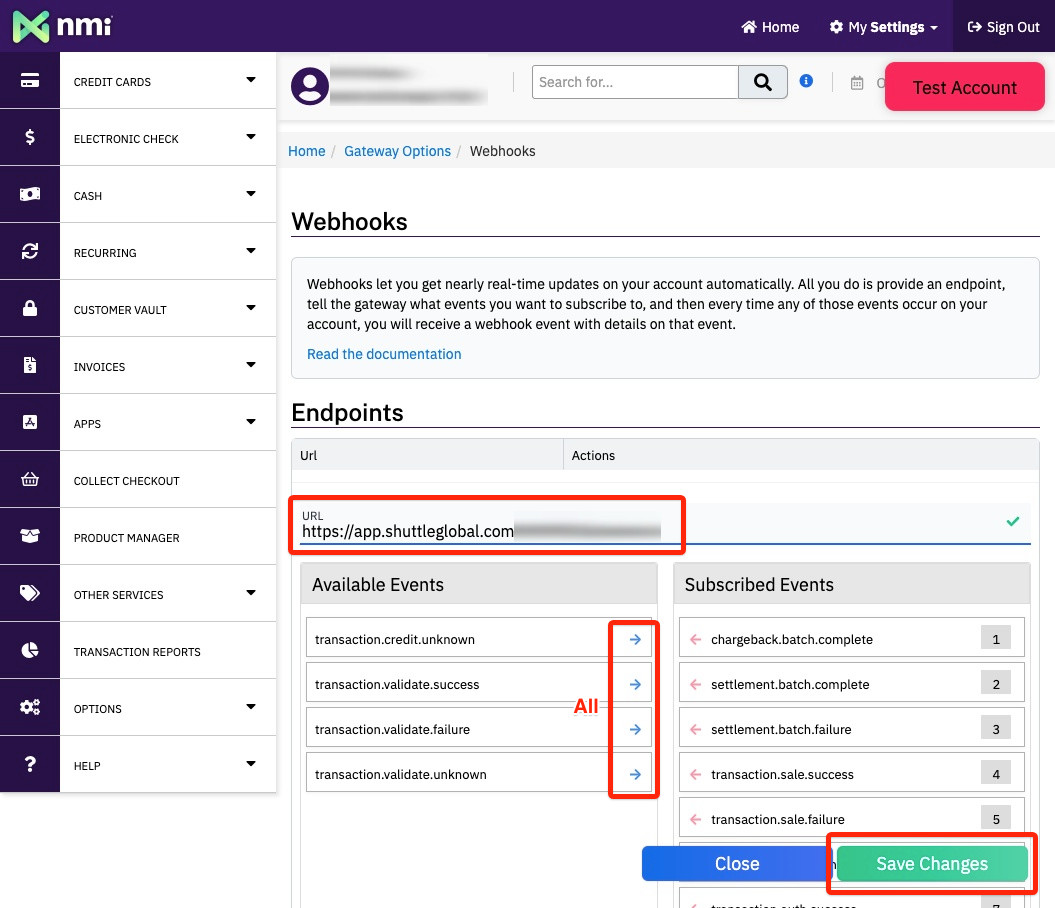This screenshot has height=908, width=1055.
Task: Open Product Manager in sidebar
Action: pos(126,538)
